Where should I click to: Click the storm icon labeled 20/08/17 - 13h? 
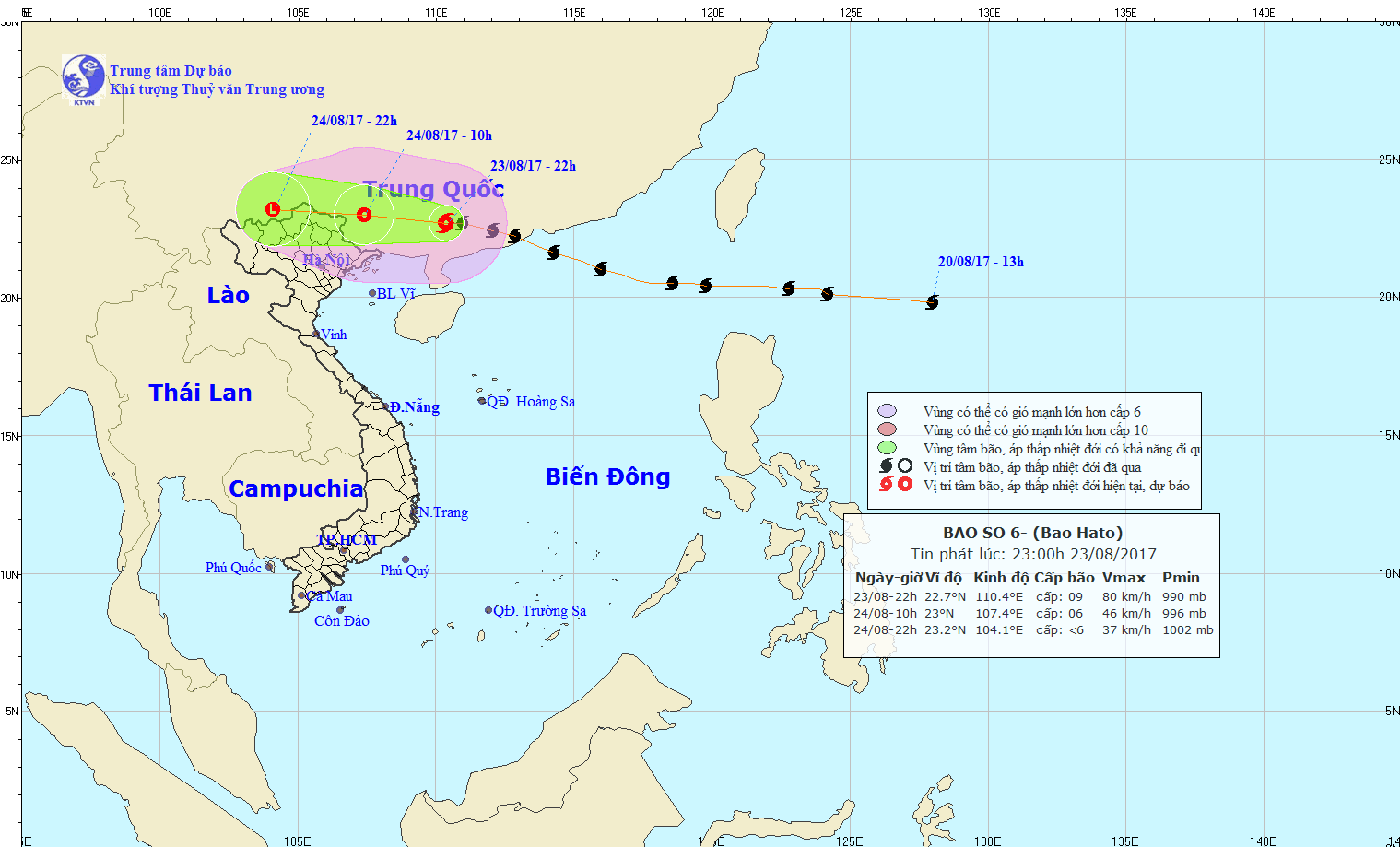tap(932, 302)
